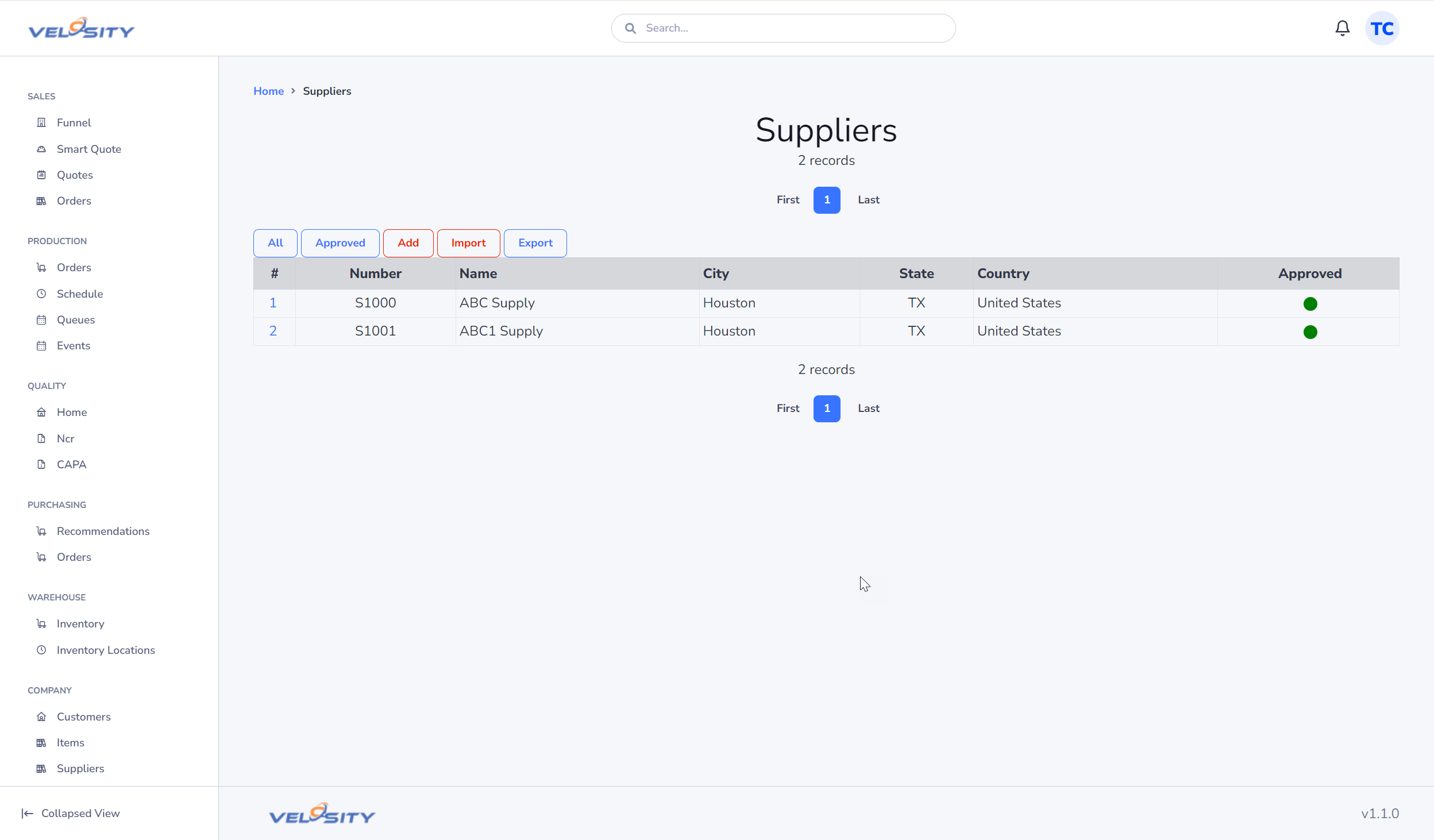
Task: Select the All filter tab
Action: pyautogui.click(x=275, y=243)
